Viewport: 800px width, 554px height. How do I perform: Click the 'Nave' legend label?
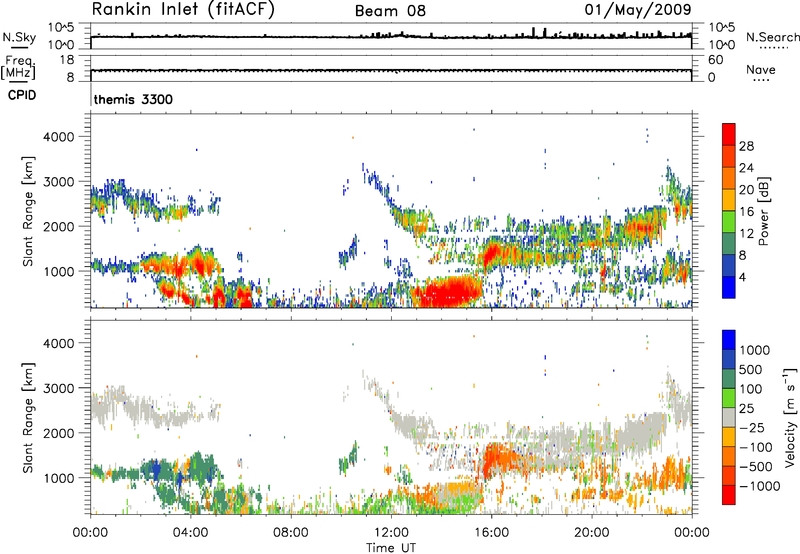click(x=761, y=70)
